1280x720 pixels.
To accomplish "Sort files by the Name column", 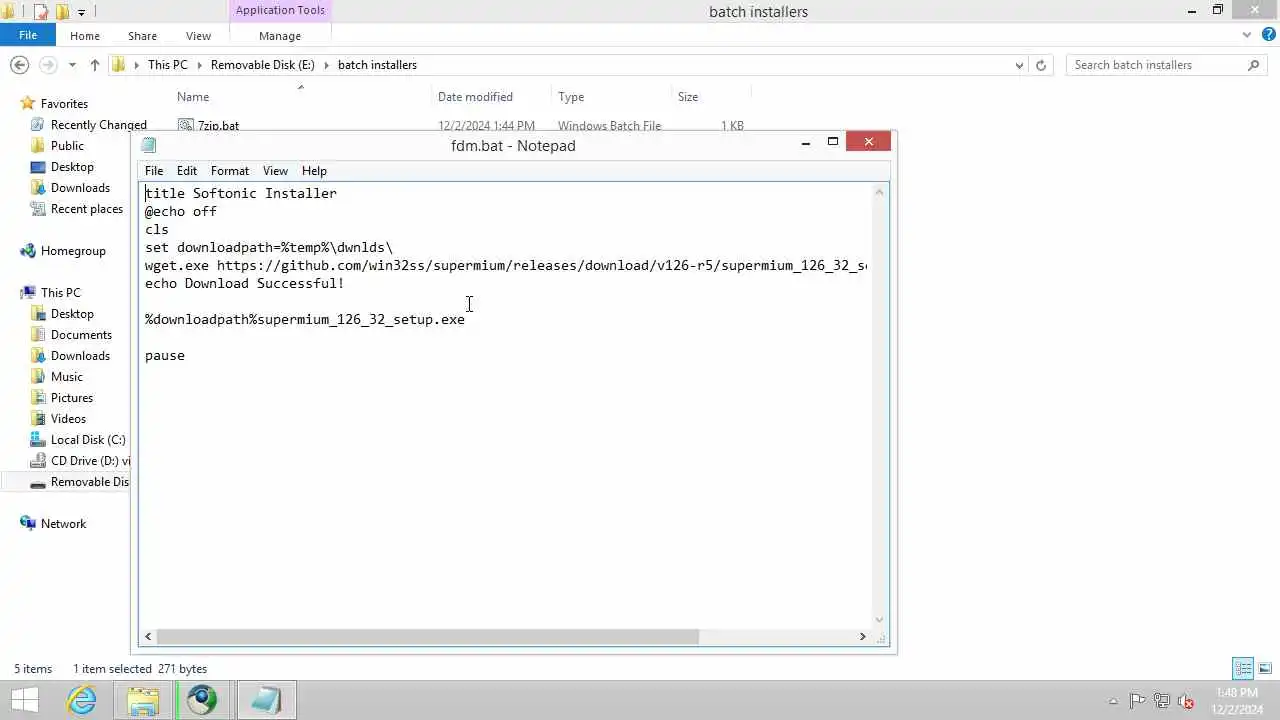I will (x=193, y=97).
